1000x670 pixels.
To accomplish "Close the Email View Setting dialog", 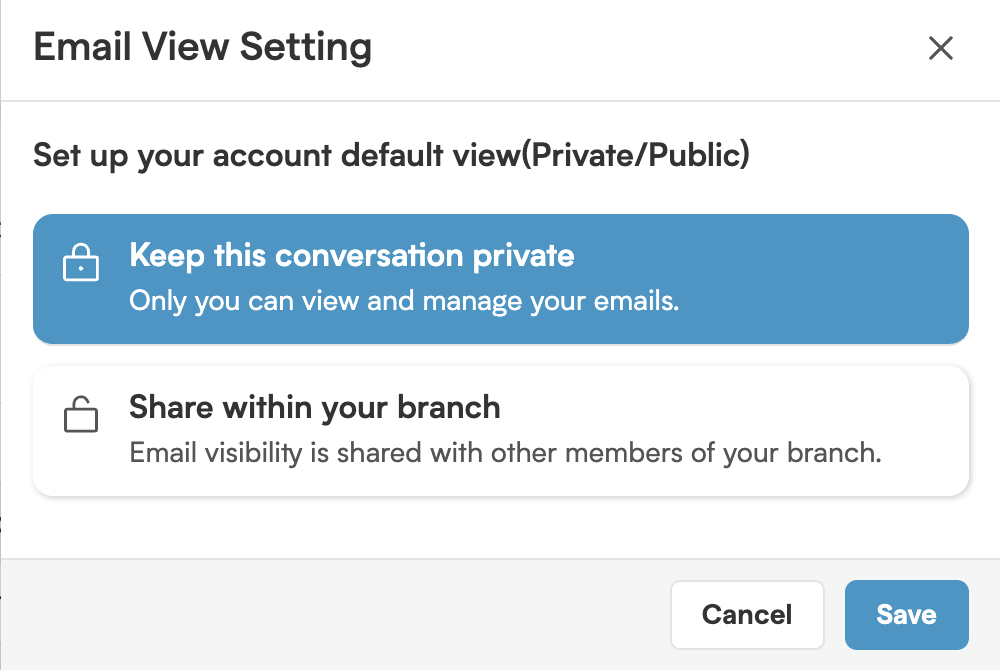I will (940, 48).
